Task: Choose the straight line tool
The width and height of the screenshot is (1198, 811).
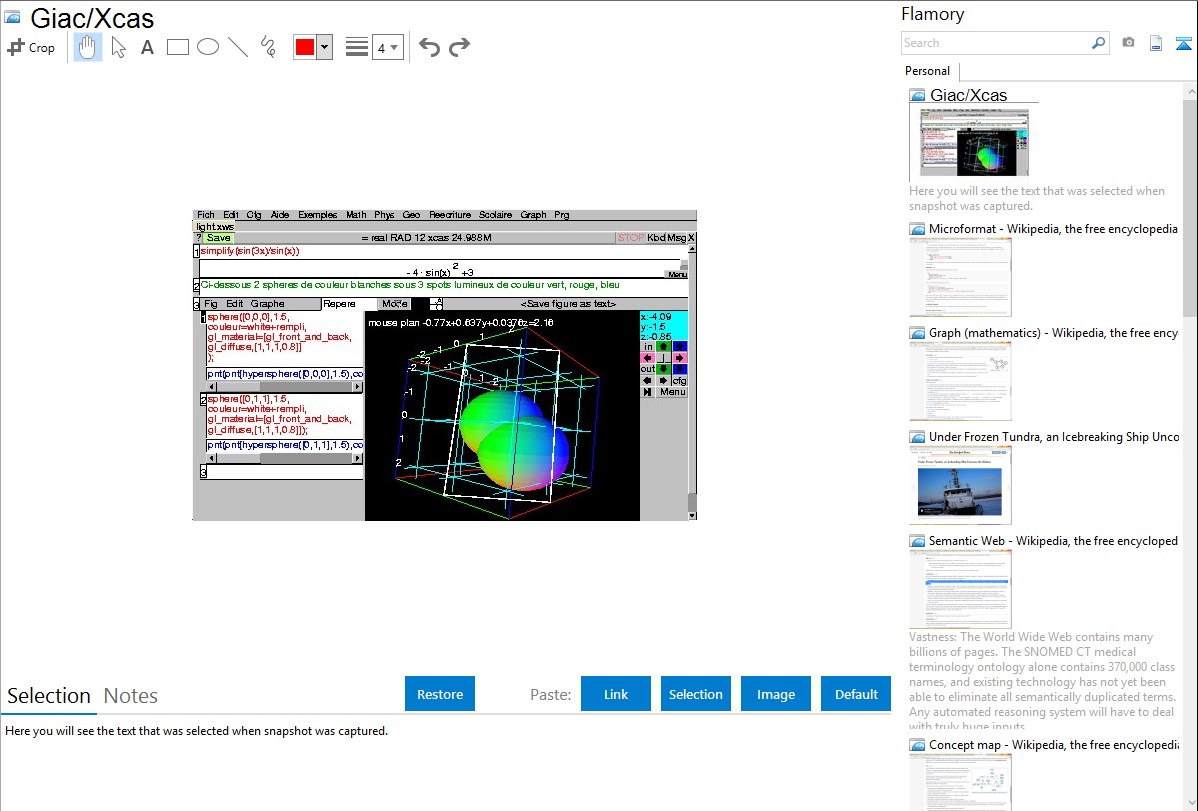Action: coord(238,47)
